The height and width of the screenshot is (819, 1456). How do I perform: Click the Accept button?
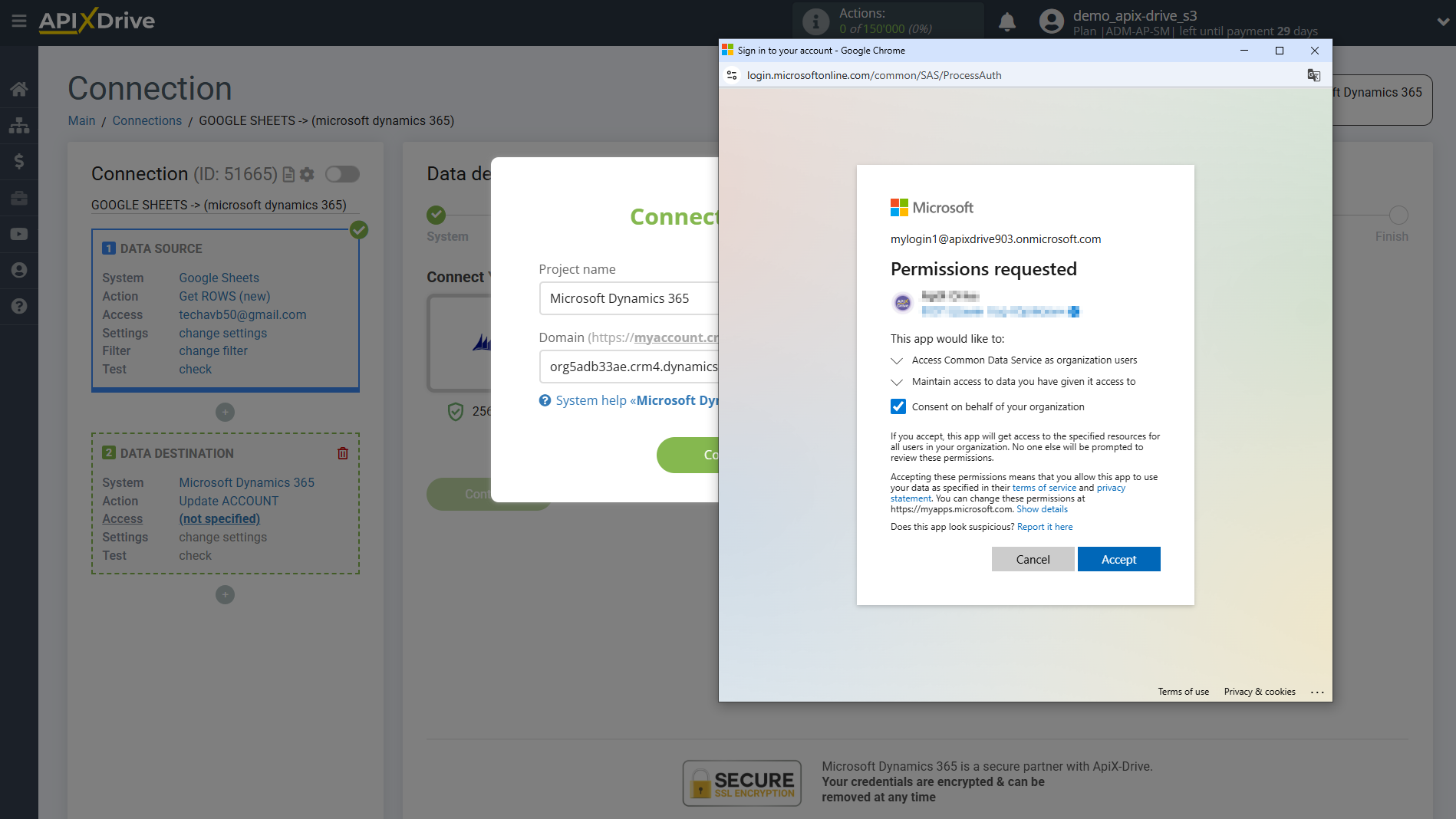(x=1118, y=559)
